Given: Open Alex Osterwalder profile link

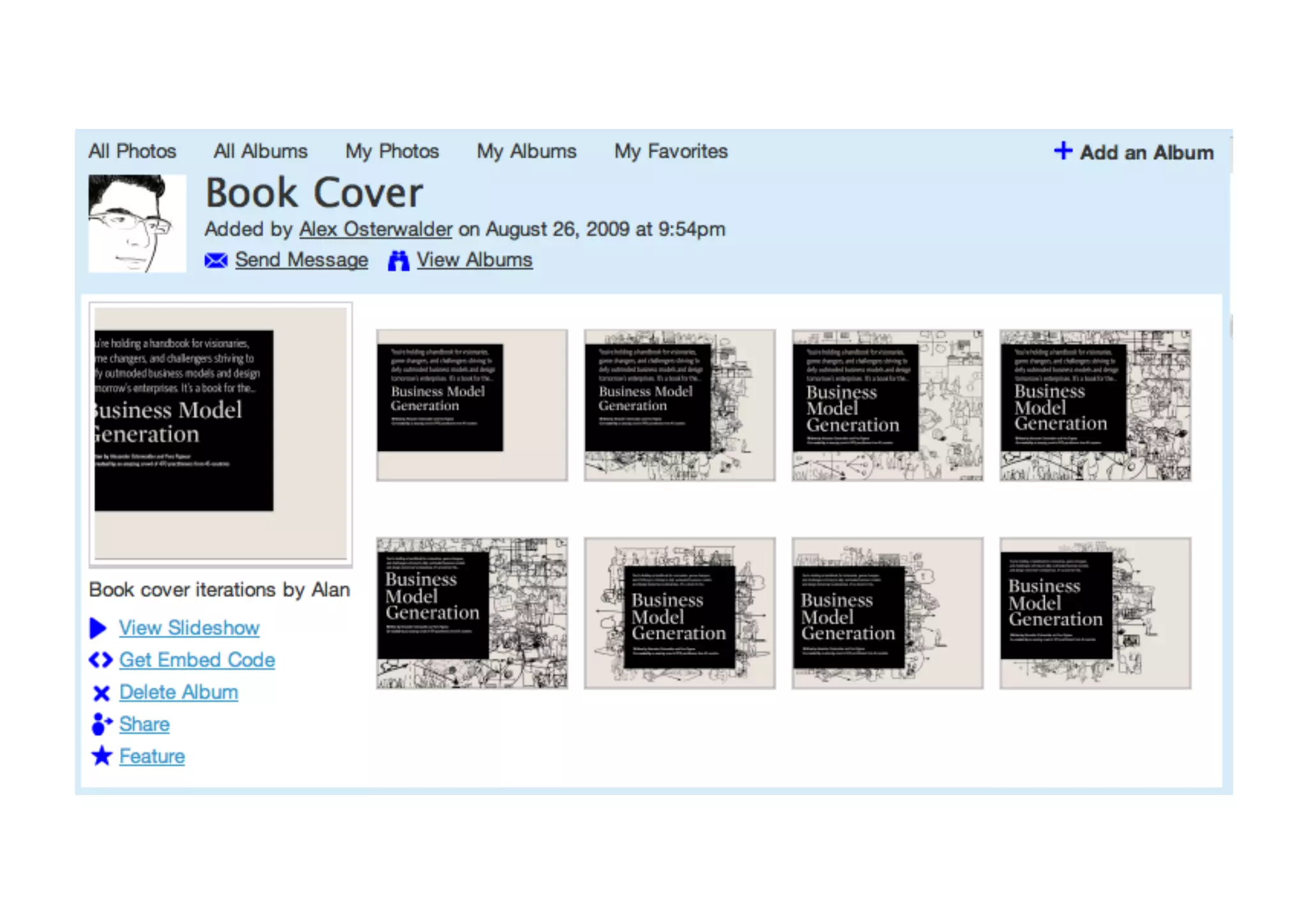Looking at the screenshot, I should point(376,229).
